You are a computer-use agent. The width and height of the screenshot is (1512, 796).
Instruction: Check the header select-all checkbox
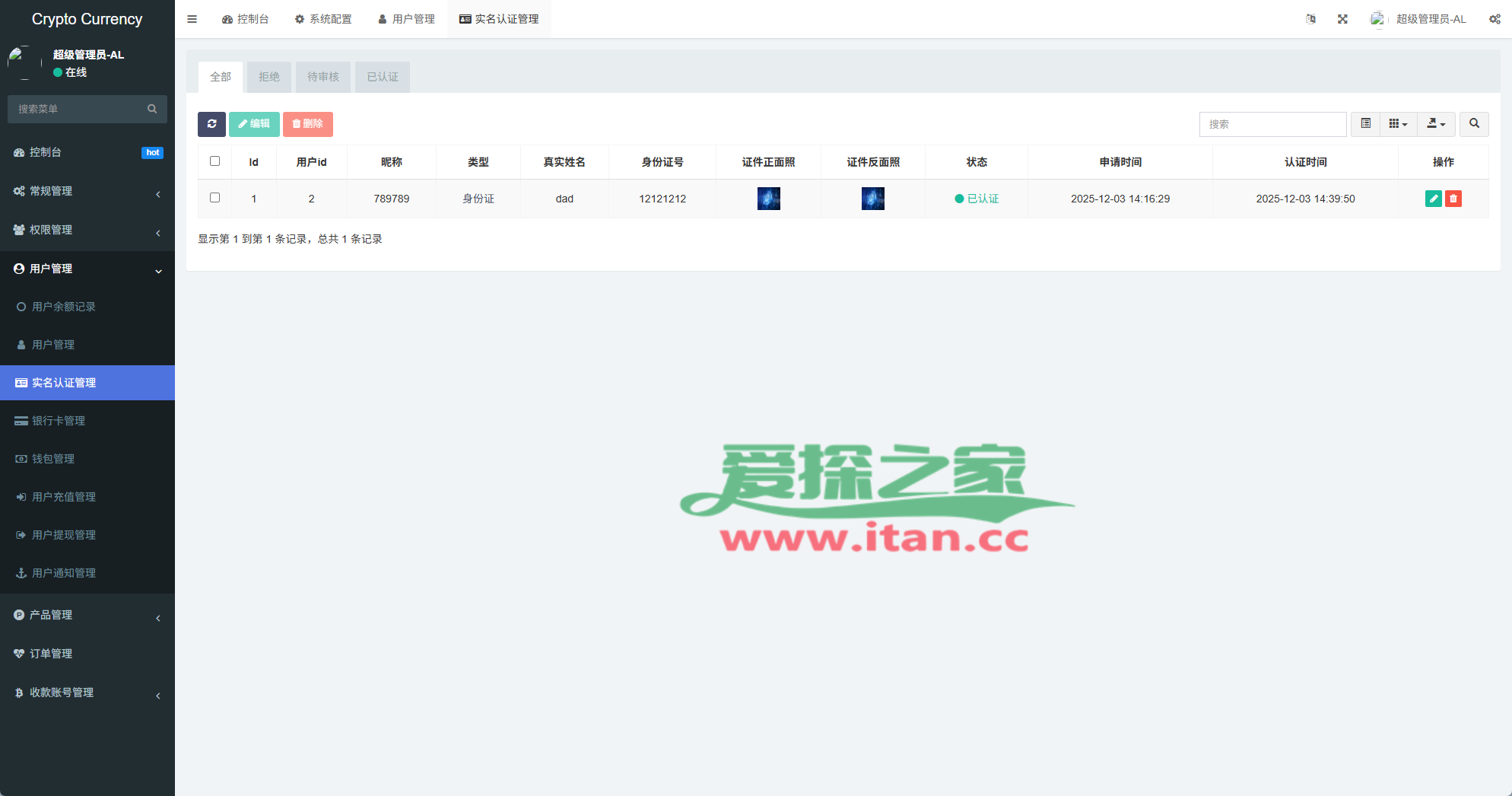(214, 161)
